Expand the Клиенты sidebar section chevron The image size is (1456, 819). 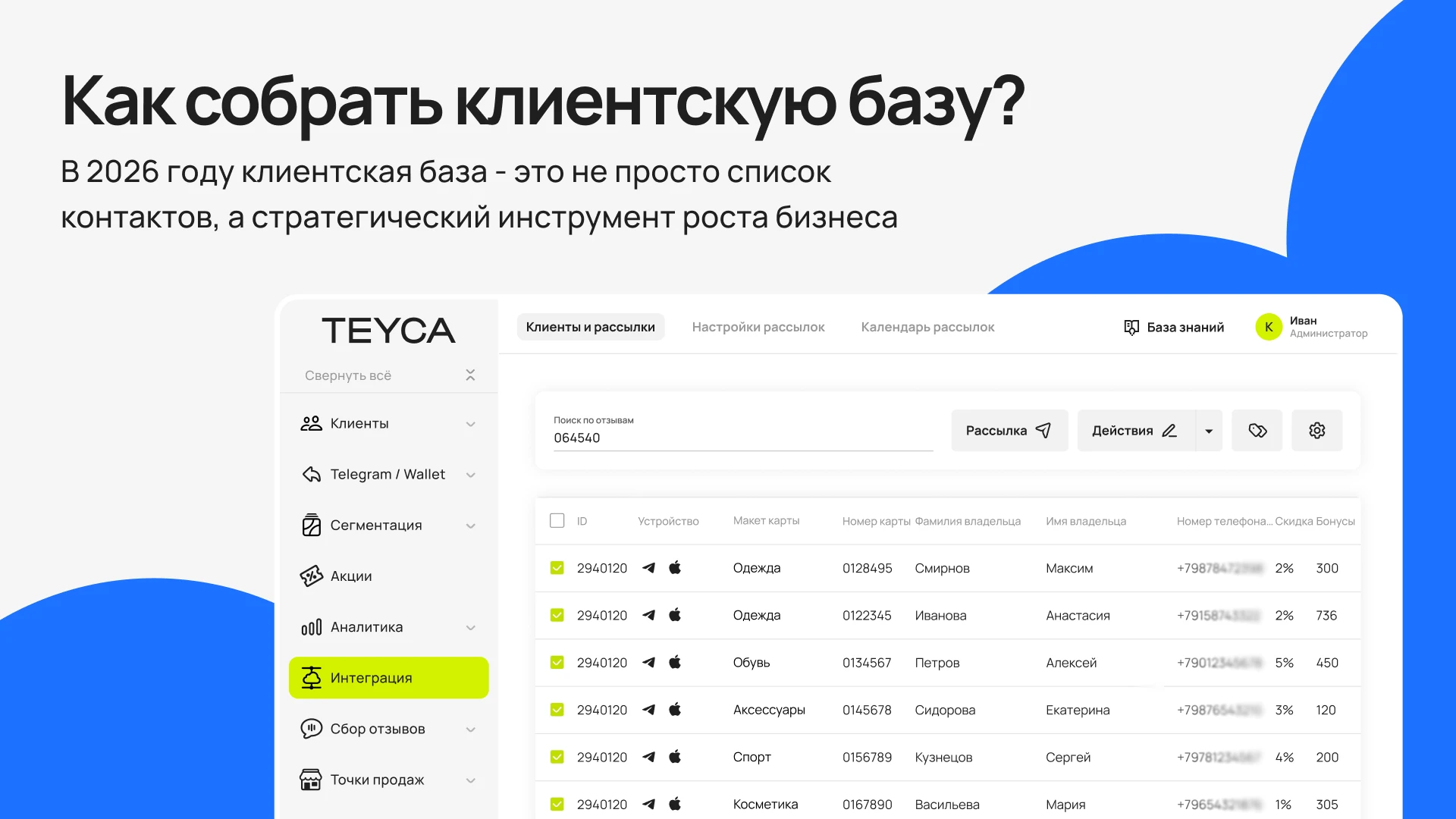coord(470,424)
